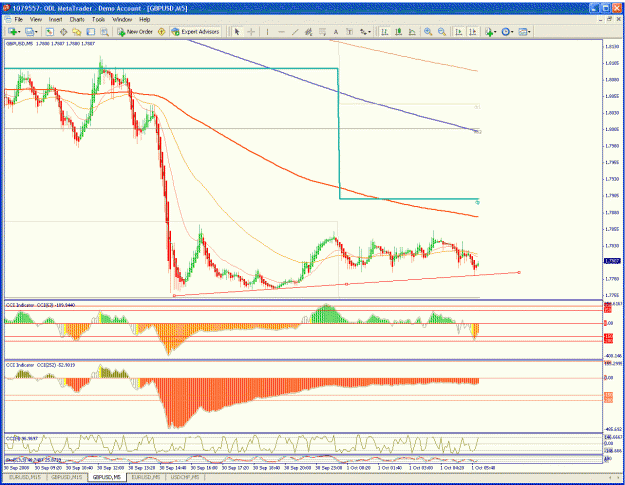
Task: Select the Text Label tool
Action: pos(350,32)
